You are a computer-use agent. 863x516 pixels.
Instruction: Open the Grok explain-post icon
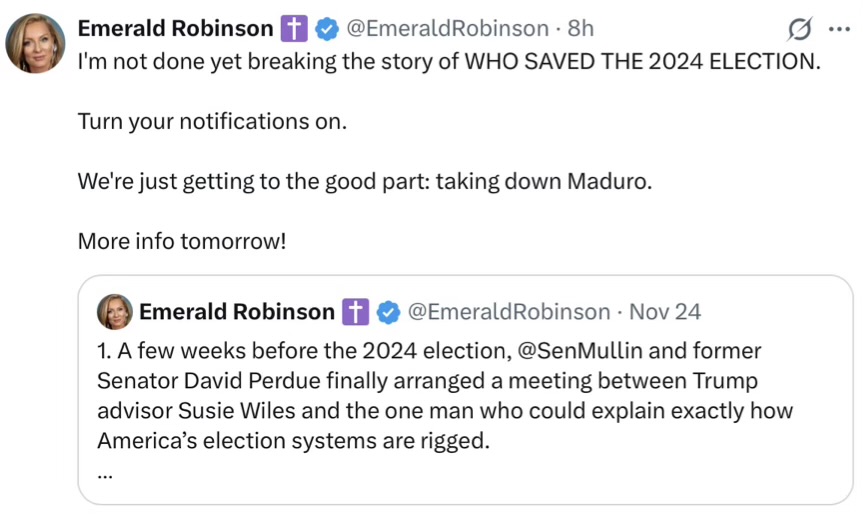coord(799,28)
